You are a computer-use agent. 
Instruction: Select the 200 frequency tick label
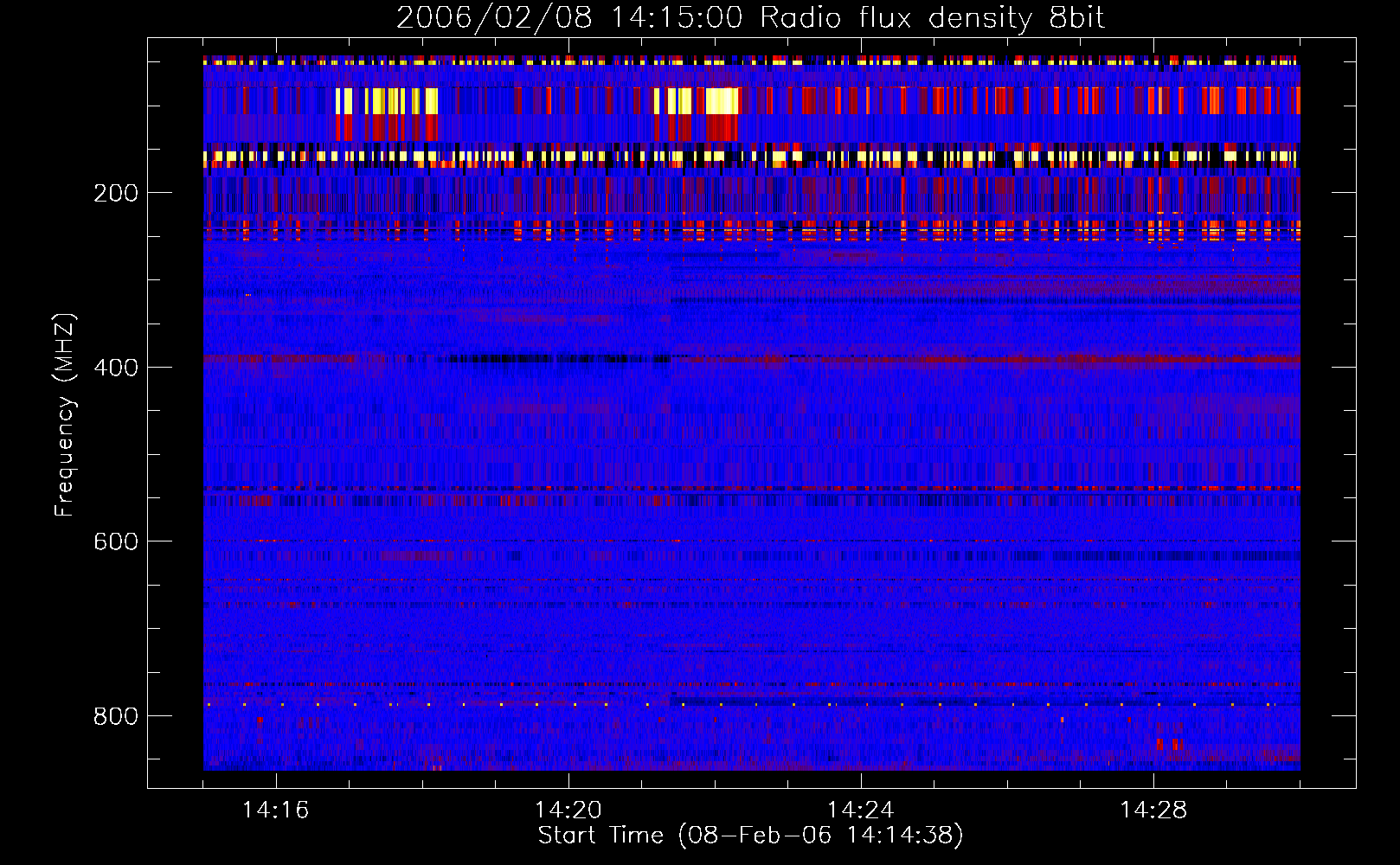(x=115, y=193)
